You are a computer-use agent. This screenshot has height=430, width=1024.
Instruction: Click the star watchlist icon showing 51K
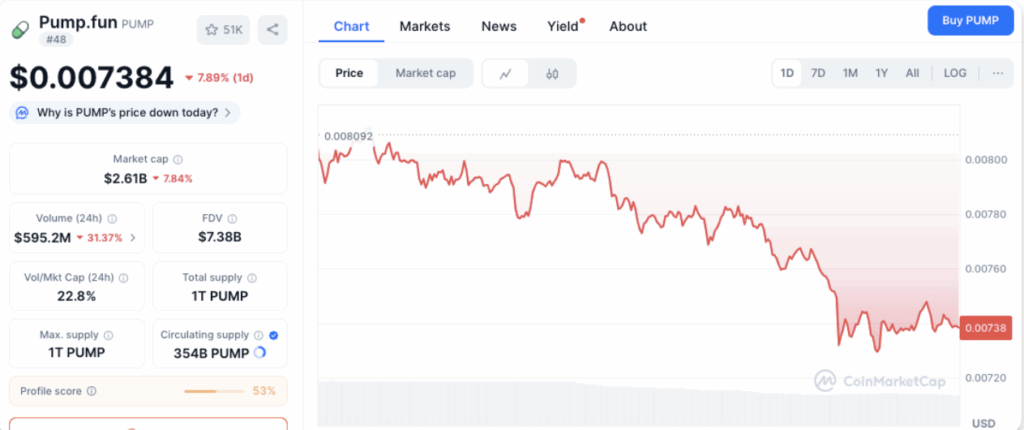(x=223, y=30)
